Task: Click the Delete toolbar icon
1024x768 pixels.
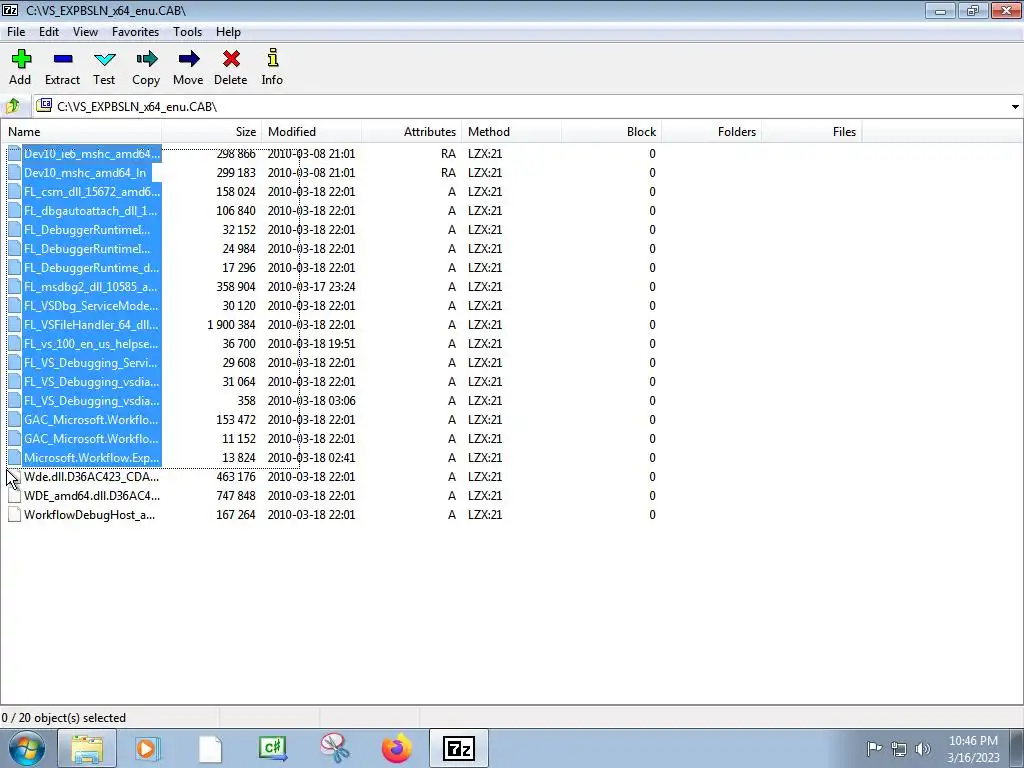Action: click(x=231, y=67)
